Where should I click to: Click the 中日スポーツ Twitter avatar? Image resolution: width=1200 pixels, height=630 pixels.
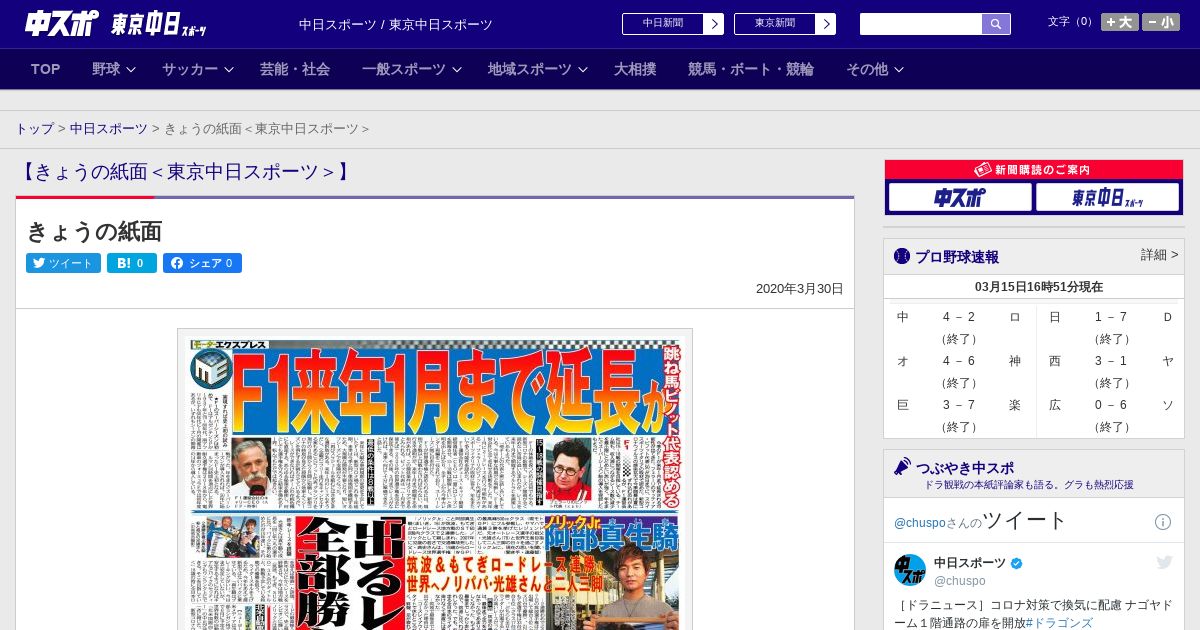click(x=910, y=570)
